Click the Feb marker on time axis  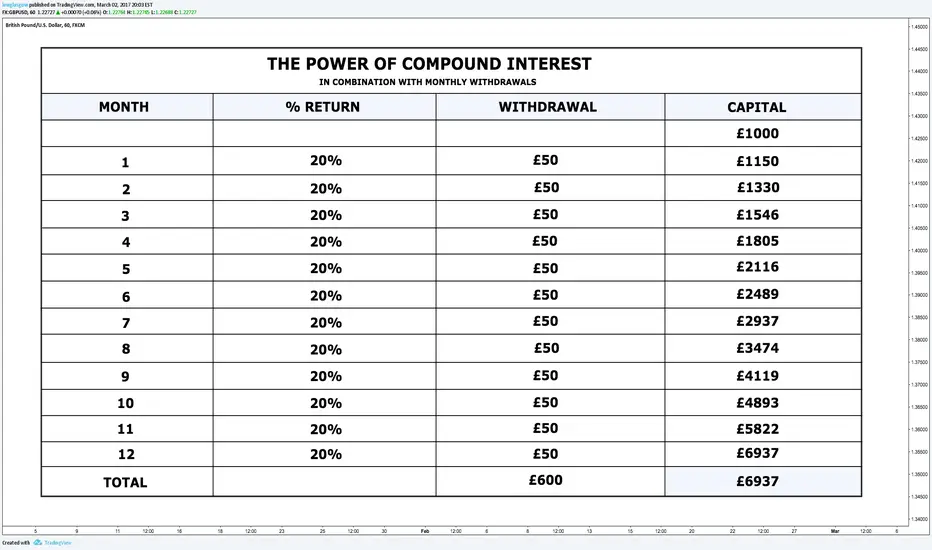pyautogui.click(x=425, y=531)
